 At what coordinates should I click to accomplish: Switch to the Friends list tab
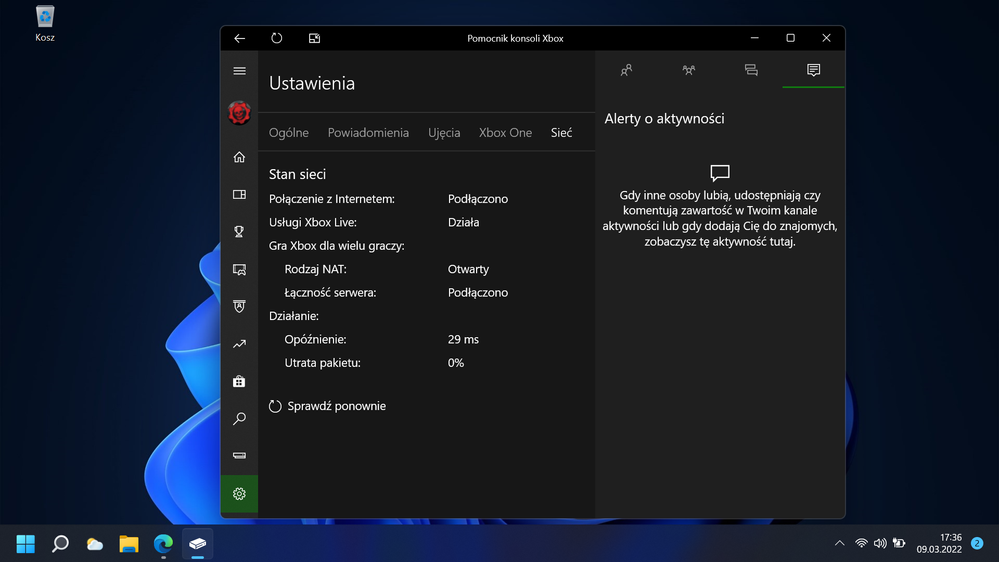pos(626,70)
